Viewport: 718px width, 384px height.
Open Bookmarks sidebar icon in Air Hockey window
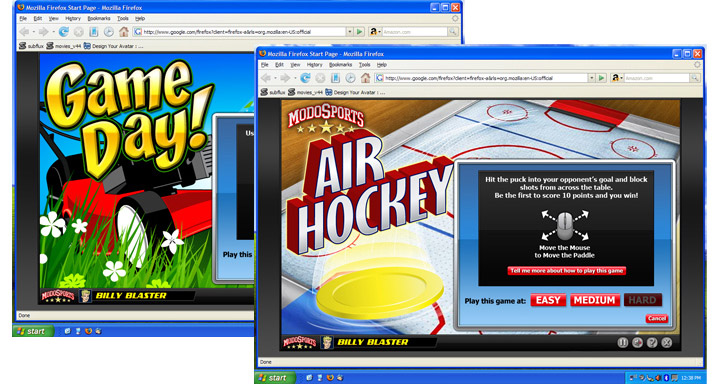coord(335,78)
